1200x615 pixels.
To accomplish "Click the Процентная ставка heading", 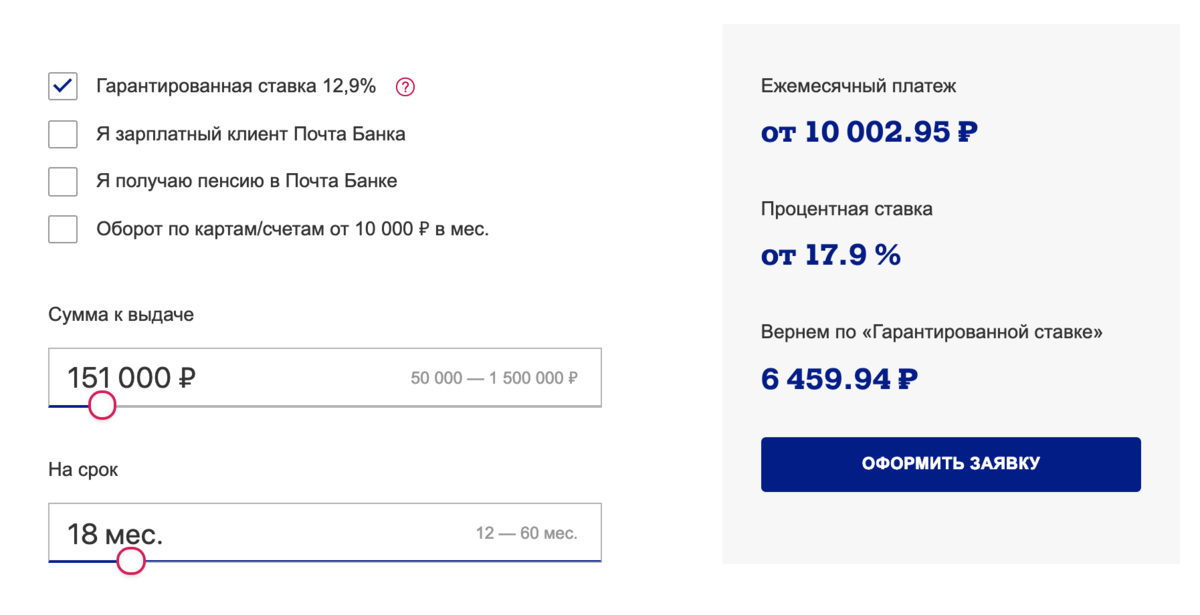I will point(846,209).
